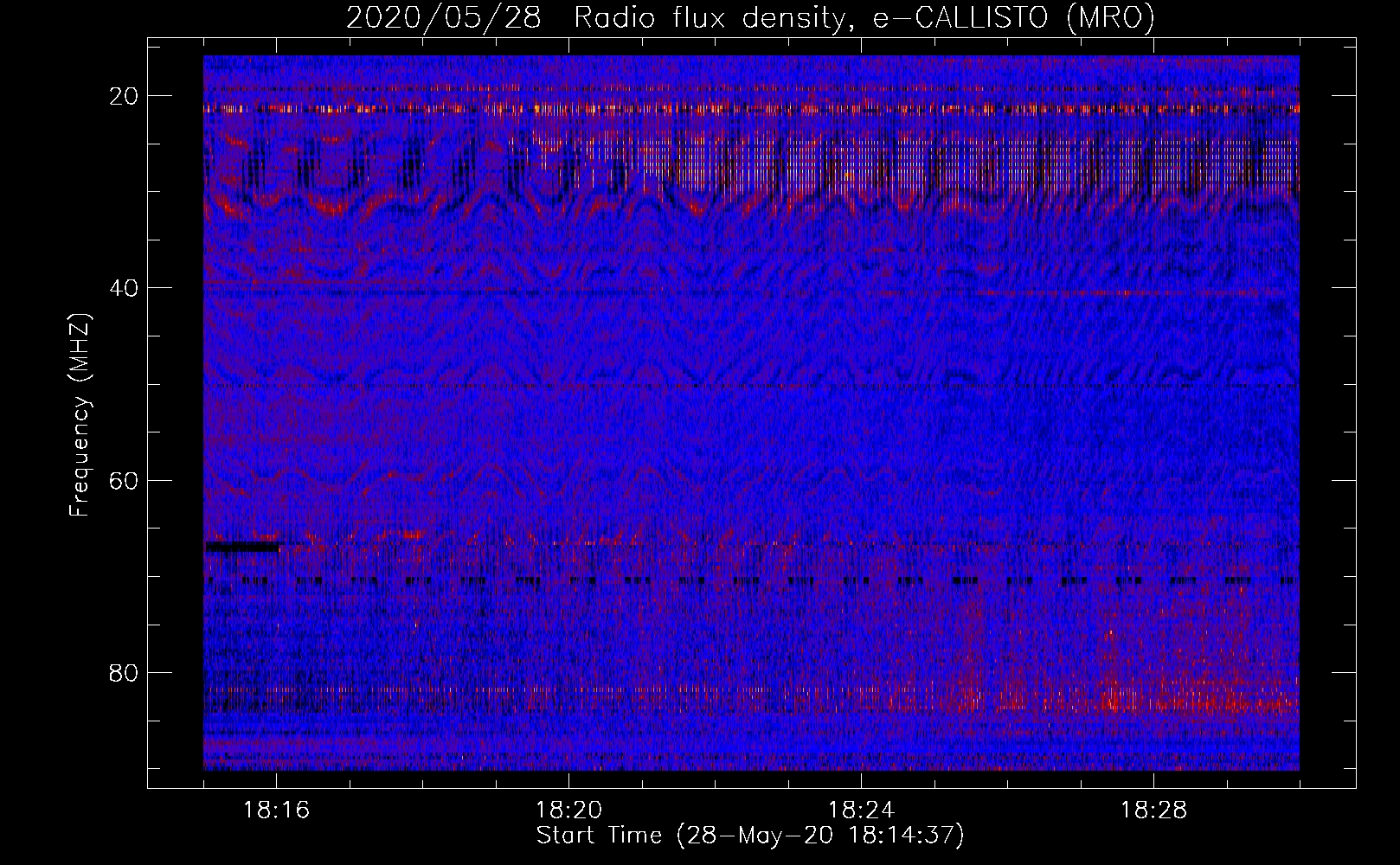Click the 18:24 time tick label
Image resolution: width=1400 pixels, height=865 pixels.
[861, 811]
